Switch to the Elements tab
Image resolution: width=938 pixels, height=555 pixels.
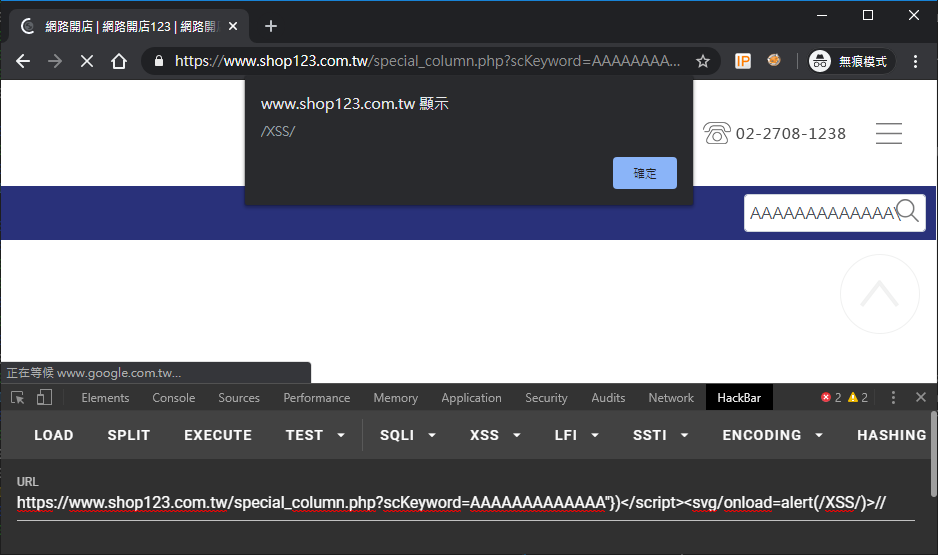point(105,398)
